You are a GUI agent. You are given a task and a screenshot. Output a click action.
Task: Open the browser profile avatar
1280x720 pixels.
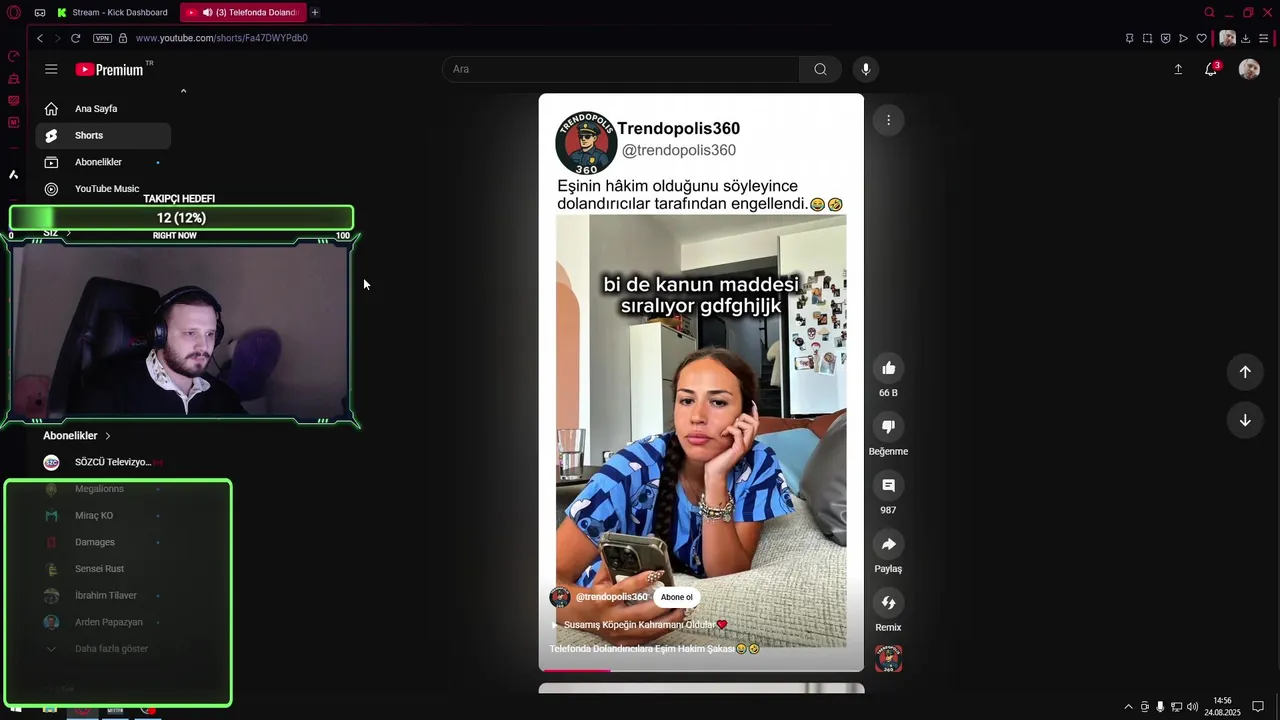1227,38
